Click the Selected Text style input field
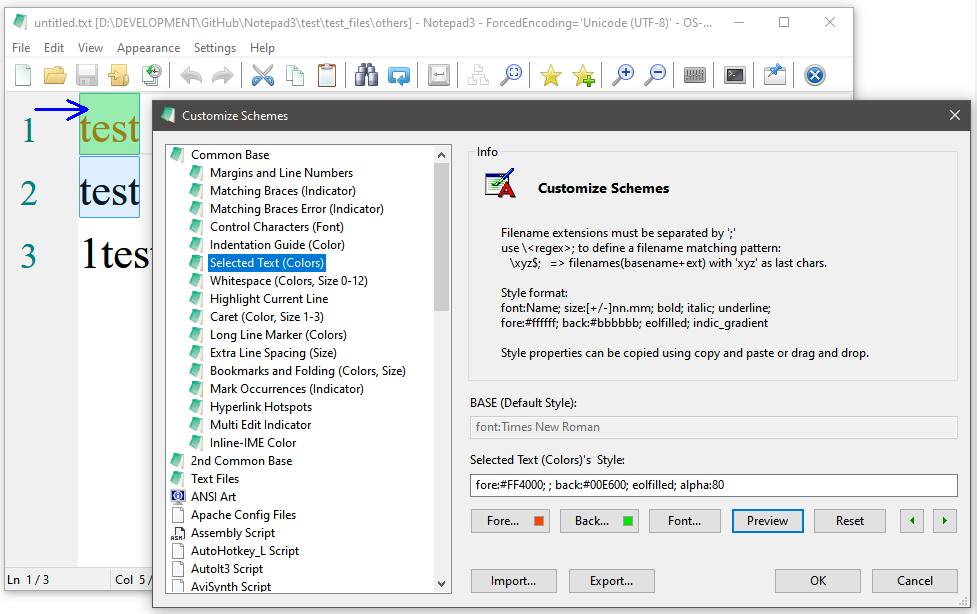Image resolution: width=977 pixels, height=614 pixels. pos(713,485)
